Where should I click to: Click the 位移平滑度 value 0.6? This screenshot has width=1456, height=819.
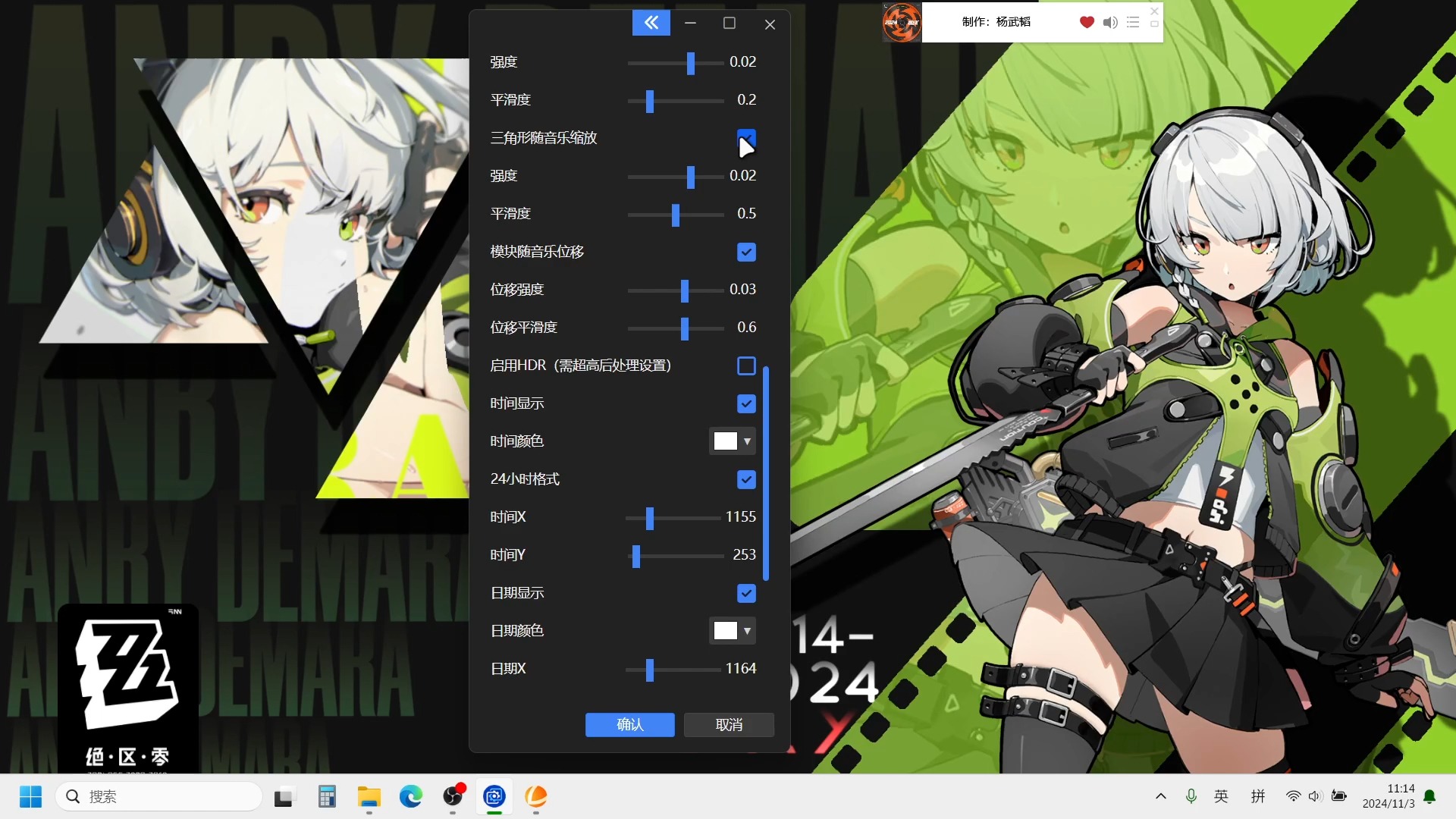point(747,328)
